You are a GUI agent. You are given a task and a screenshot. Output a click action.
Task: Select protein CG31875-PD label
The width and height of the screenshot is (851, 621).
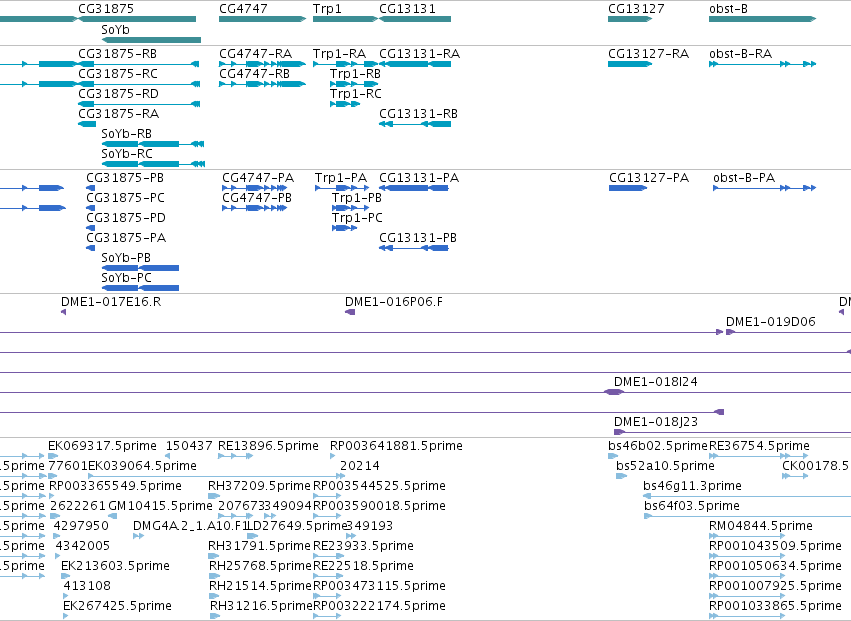126,218
